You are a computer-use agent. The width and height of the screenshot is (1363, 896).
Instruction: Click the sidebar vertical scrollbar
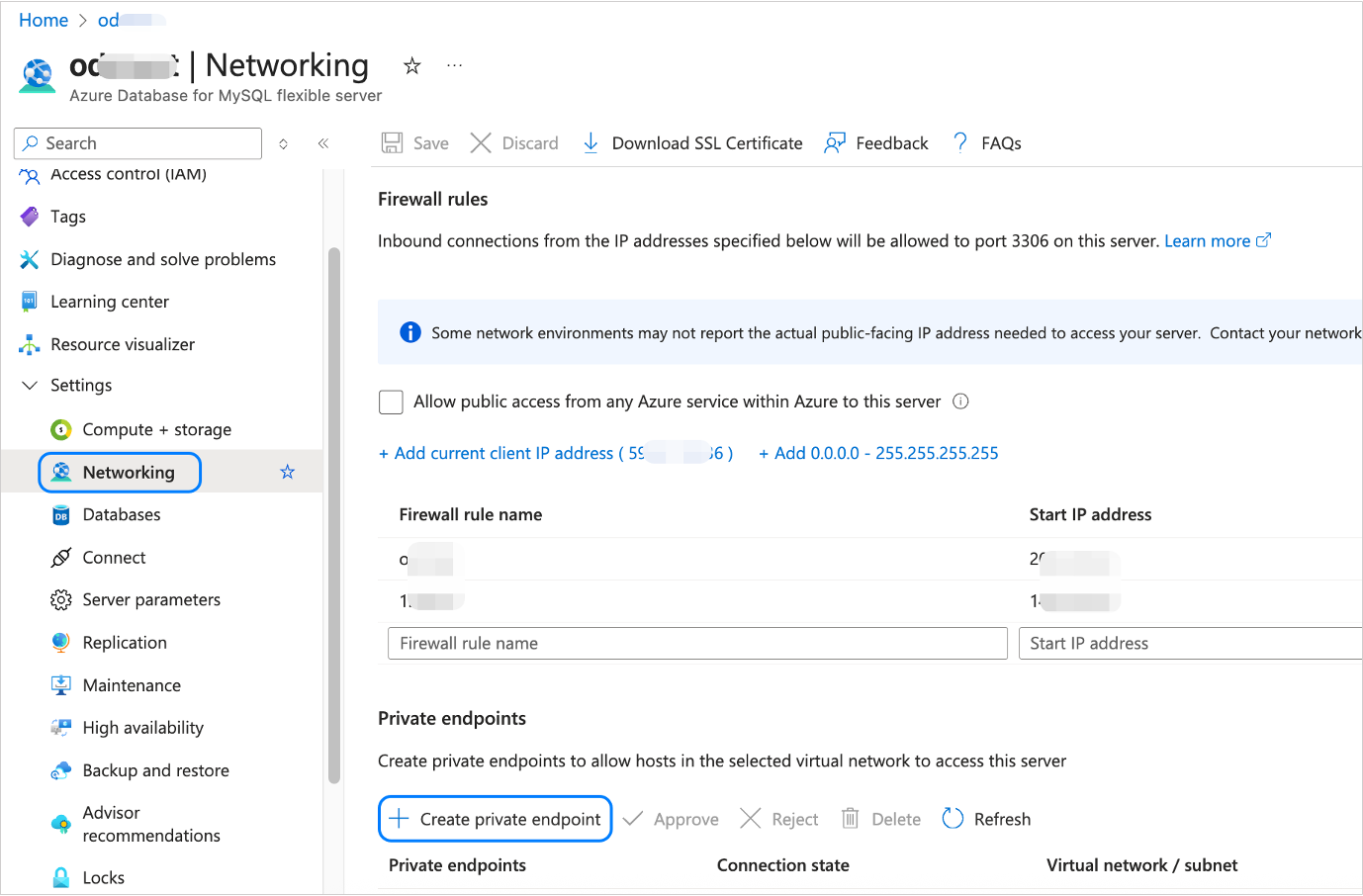click(334, 514)
